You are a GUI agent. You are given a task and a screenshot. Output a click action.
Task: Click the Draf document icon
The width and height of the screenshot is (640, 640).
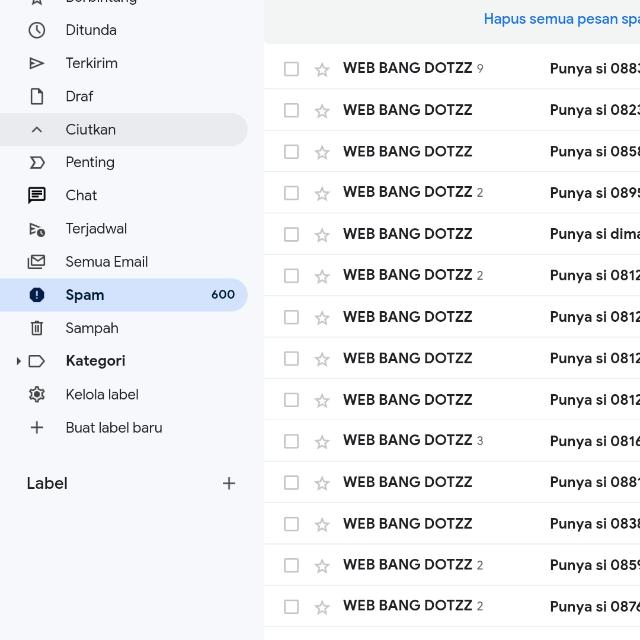click(x=37, y=96)
